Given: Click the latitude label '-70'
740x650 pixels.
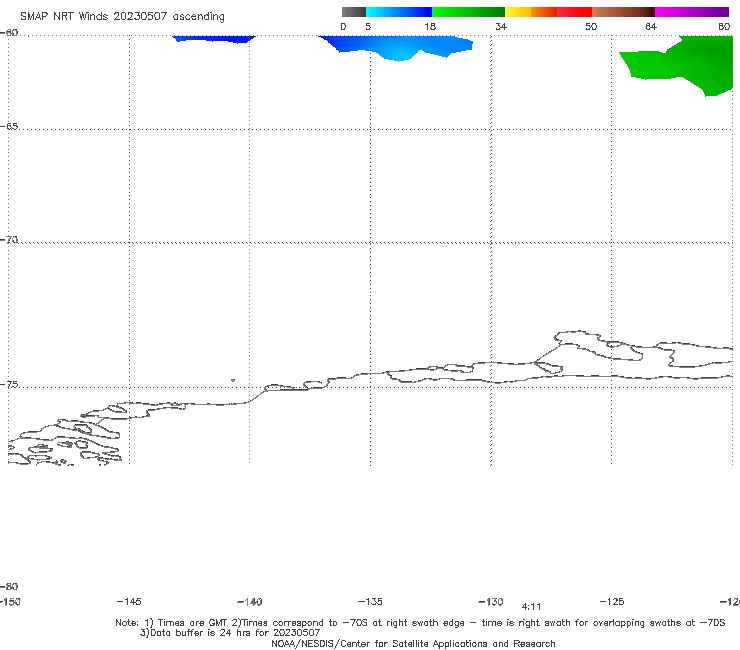Looking at the screenshot, I should tap(9, 240).
